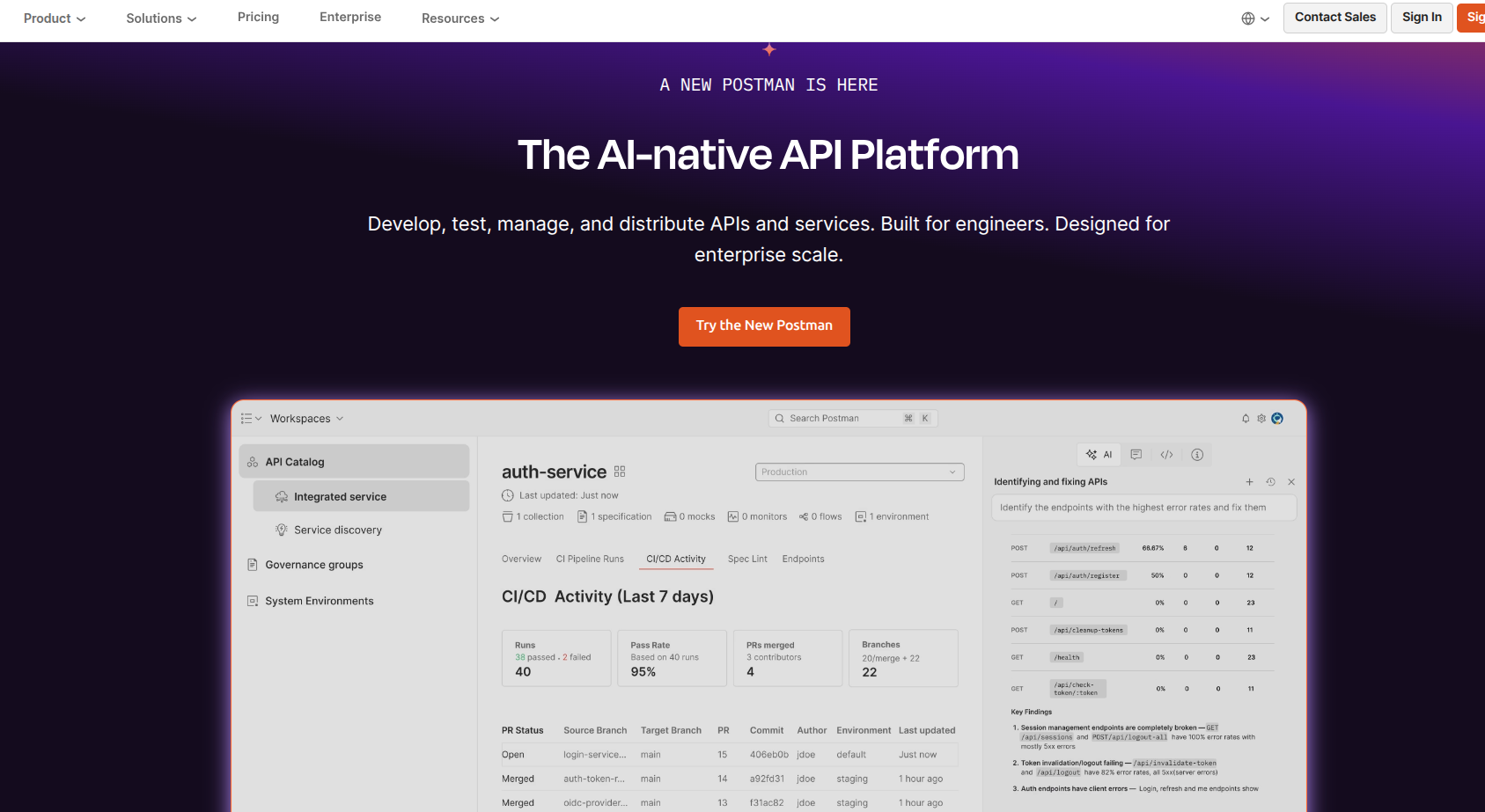Open the Enterprise page

coord(350,17)
